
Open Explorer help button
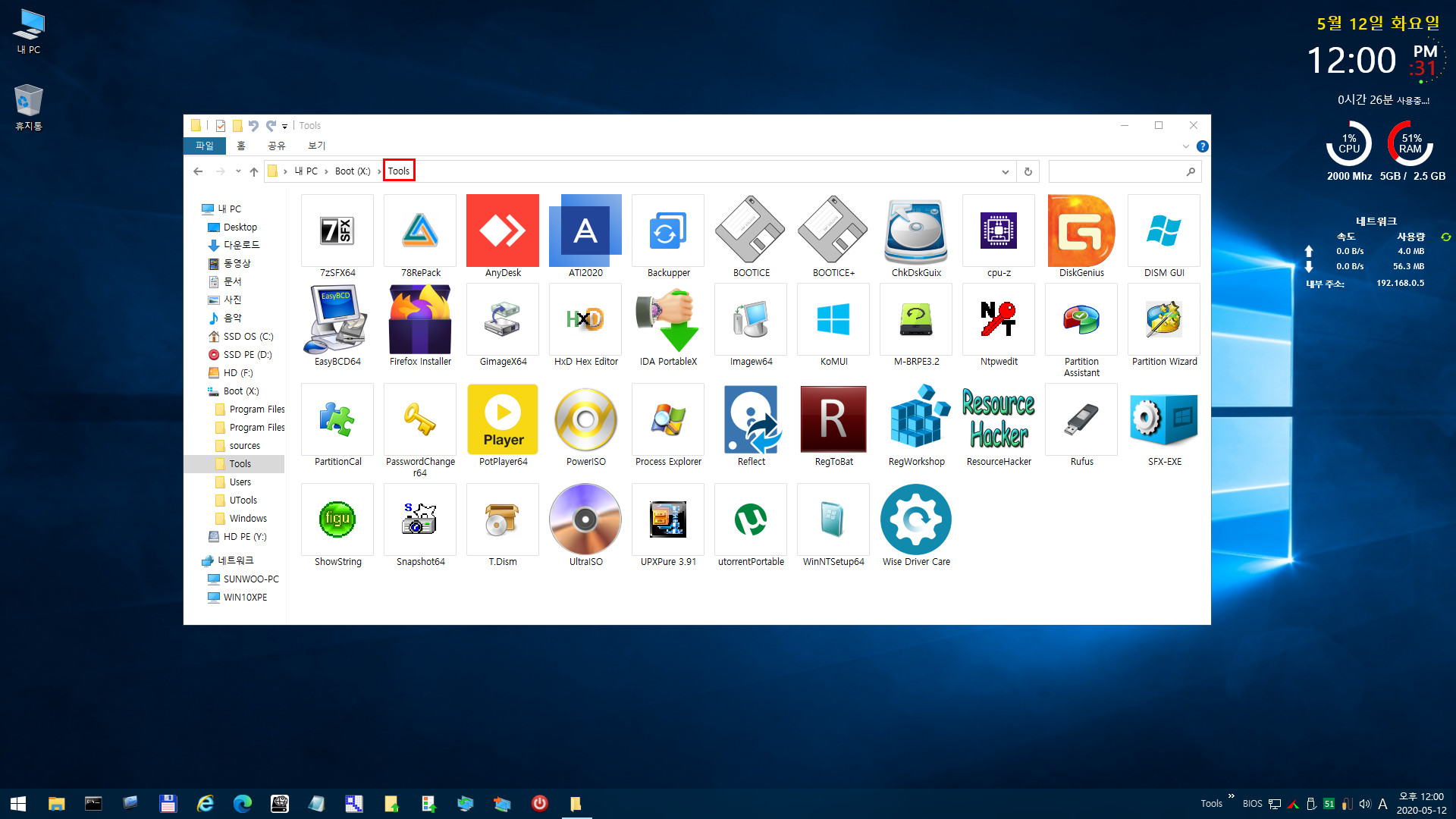point(1202,146)
